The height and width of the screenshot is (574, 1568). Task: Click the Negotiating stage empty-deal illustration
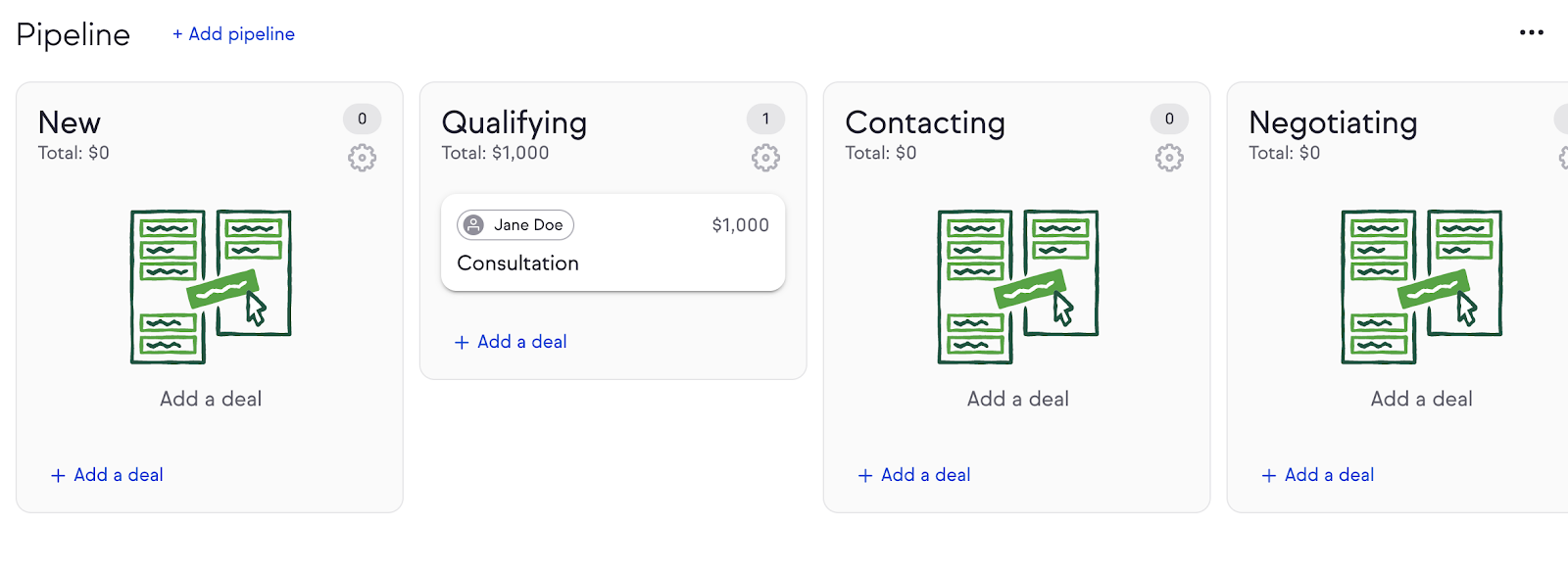(1422, 286)
